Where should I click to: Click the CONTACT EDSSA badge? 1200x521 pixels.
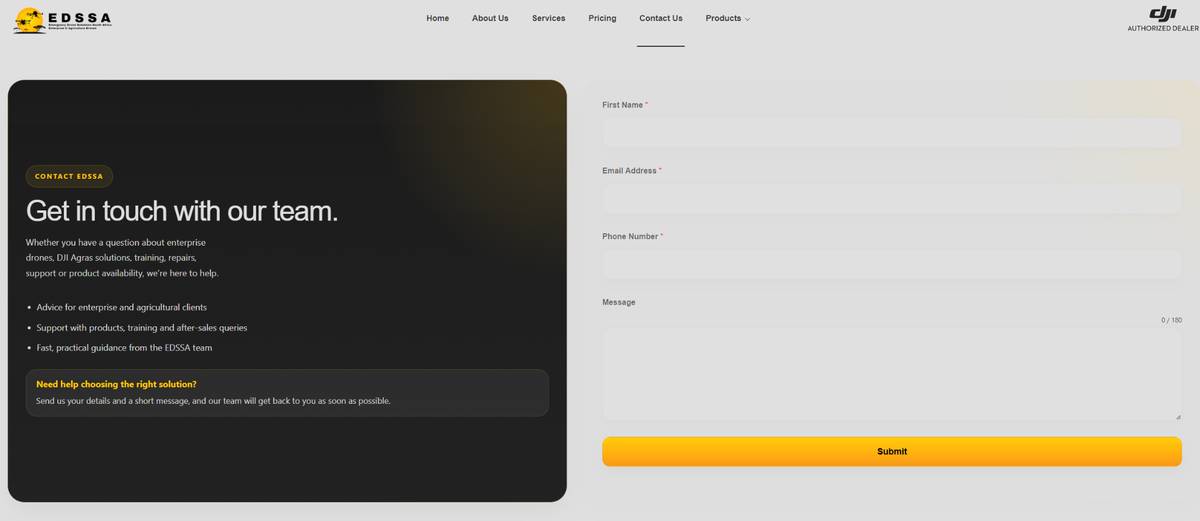click(x=69, y=176)
